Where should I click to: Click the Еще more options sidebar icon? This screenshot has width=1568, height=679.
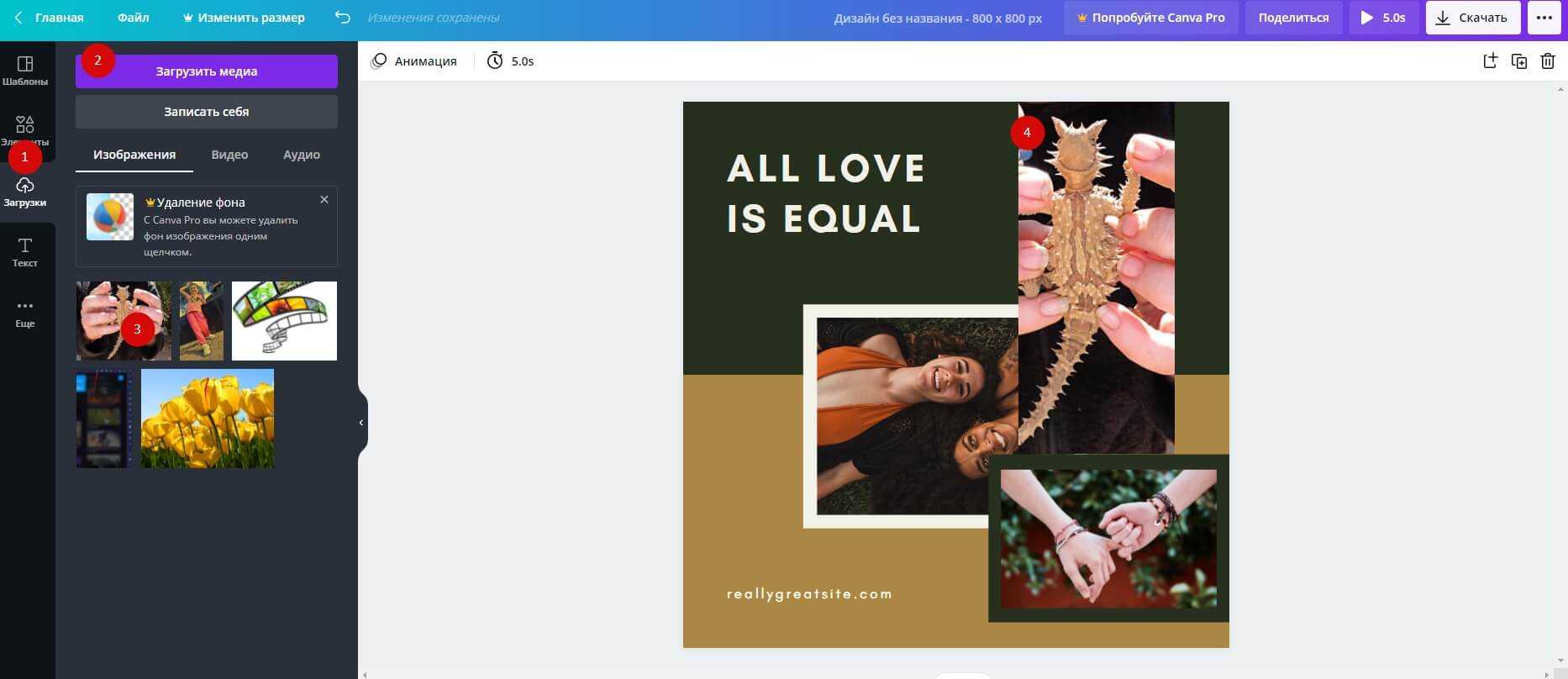pos(25,313)
